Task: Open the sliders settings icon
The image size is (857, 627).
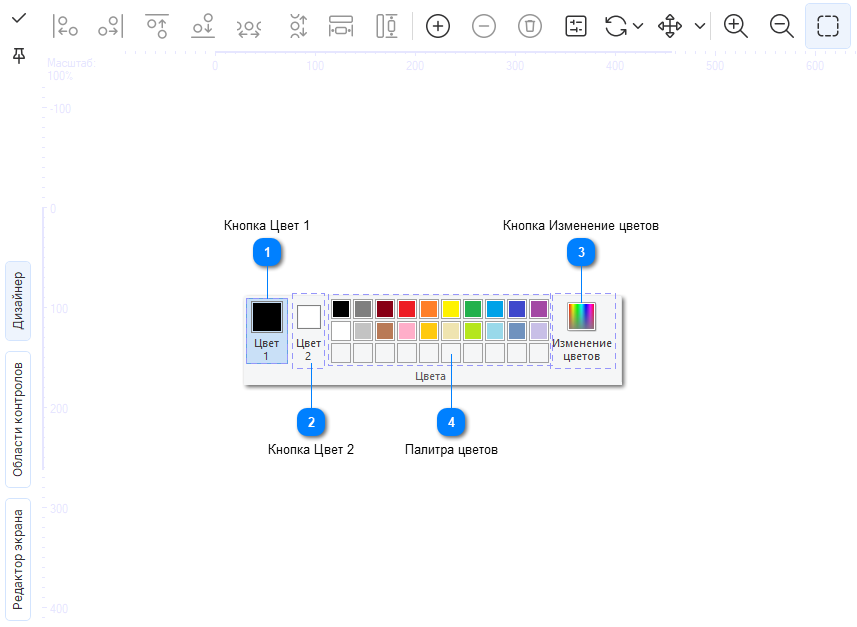Action: tap(575, 26)
